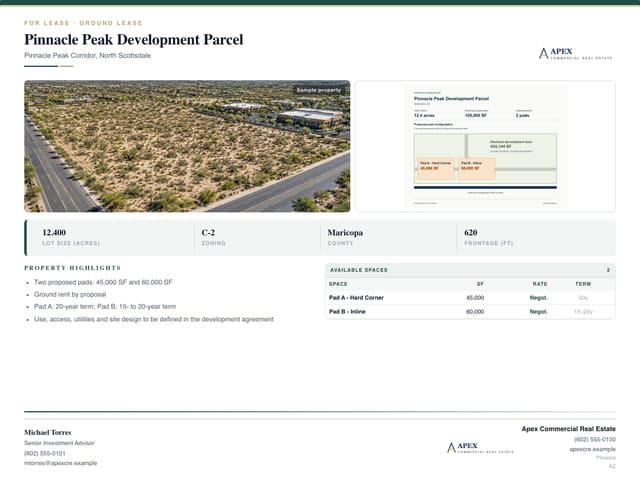Select the 'Pinnacle Peak Development Parcel' main title
This screenshot has width=640, height=495.
(133, 40)
